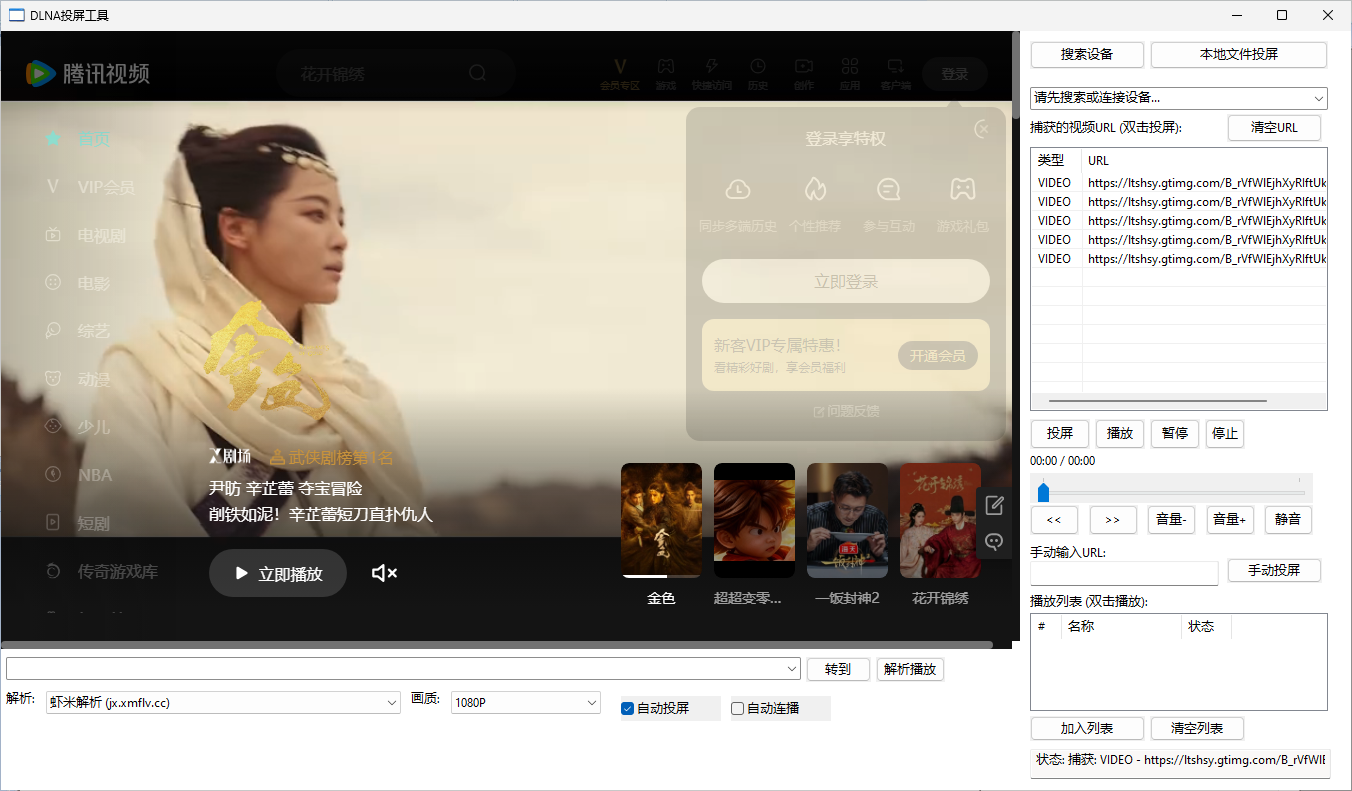Click the 清空列表 button
The height and width of the screenshot is (791, 1352).
(1197, 728)
